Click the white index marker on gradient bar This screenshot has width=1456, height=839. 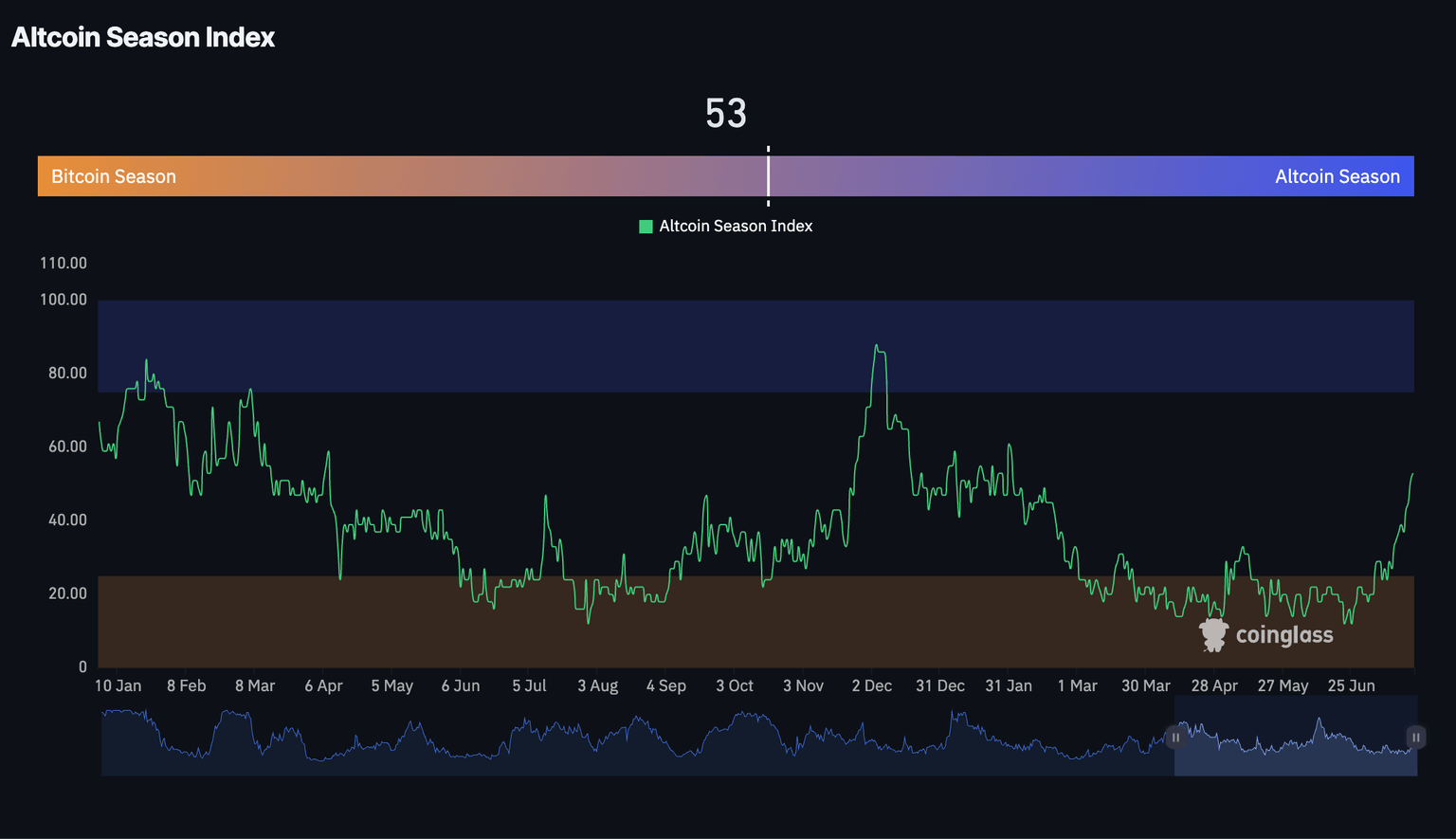tap(768, 176)
